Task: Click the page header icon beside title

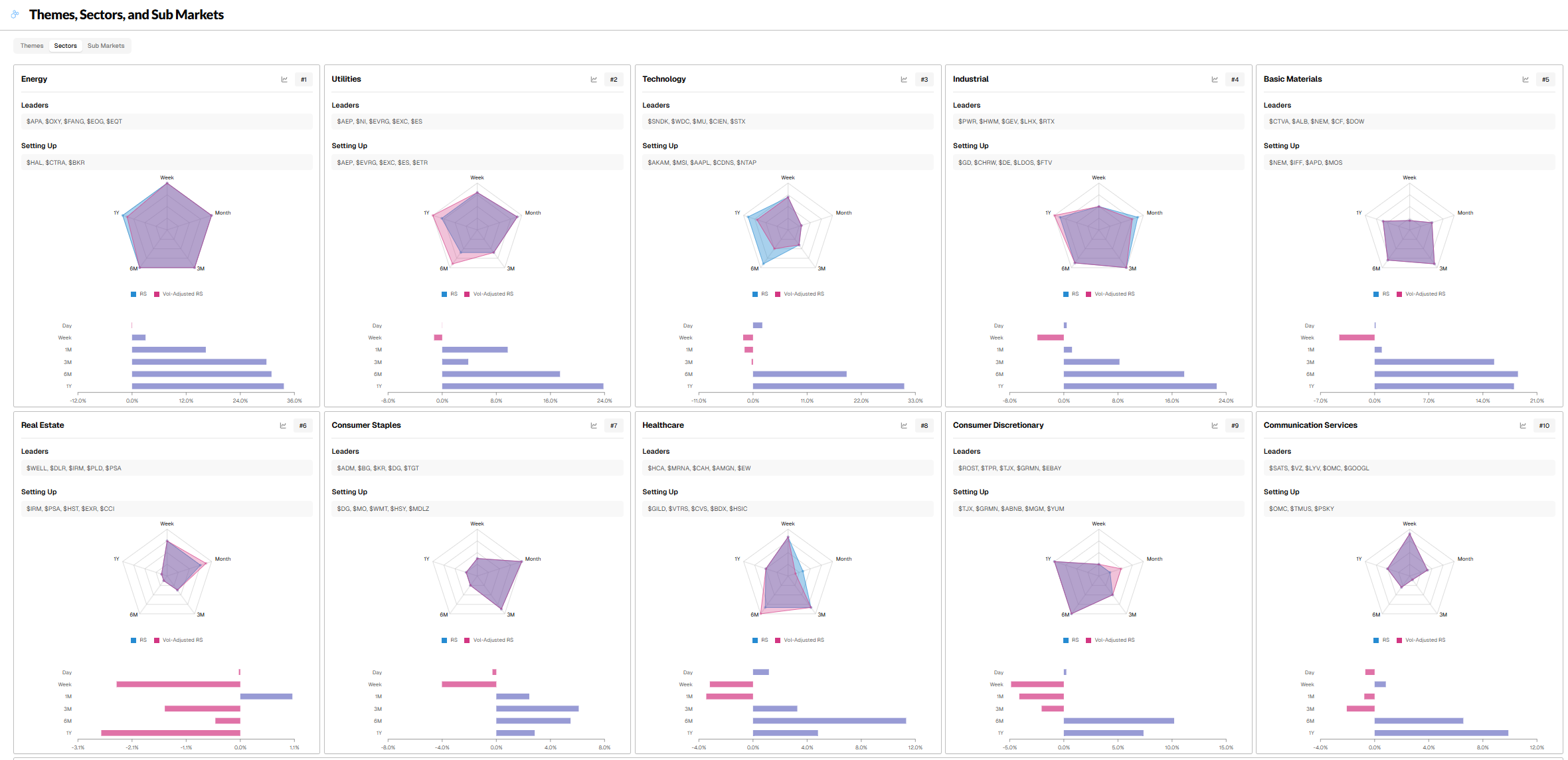Action: pyautogui.click(x=15, y=15)
